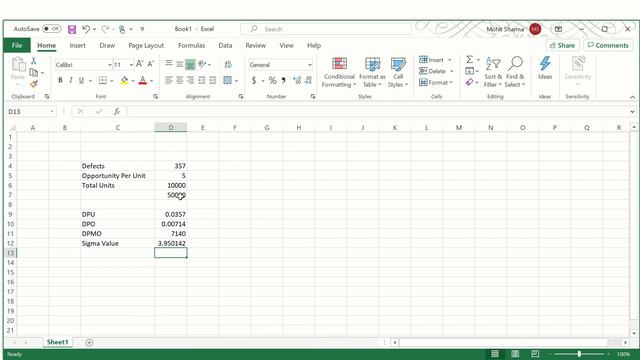
Task: Click the zoom slider handle
Action: click(579, 354)
